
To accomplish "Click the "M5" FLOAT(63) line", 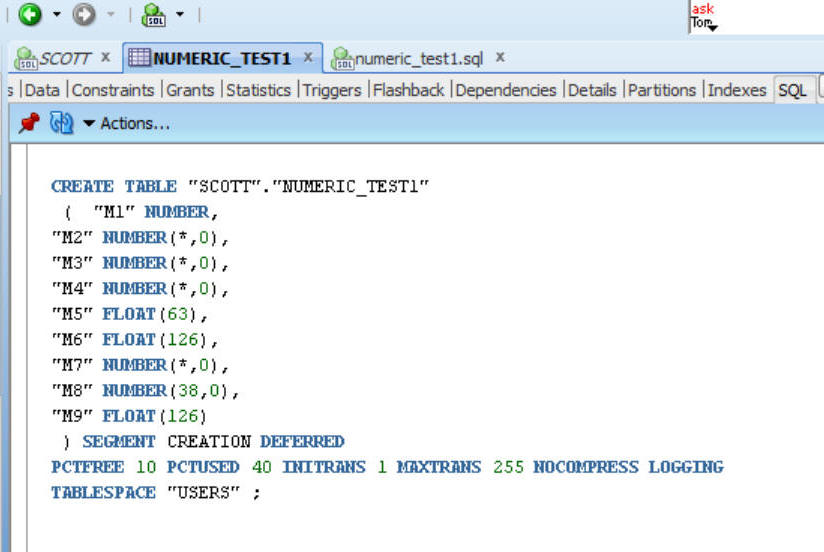I will (130, 314).
